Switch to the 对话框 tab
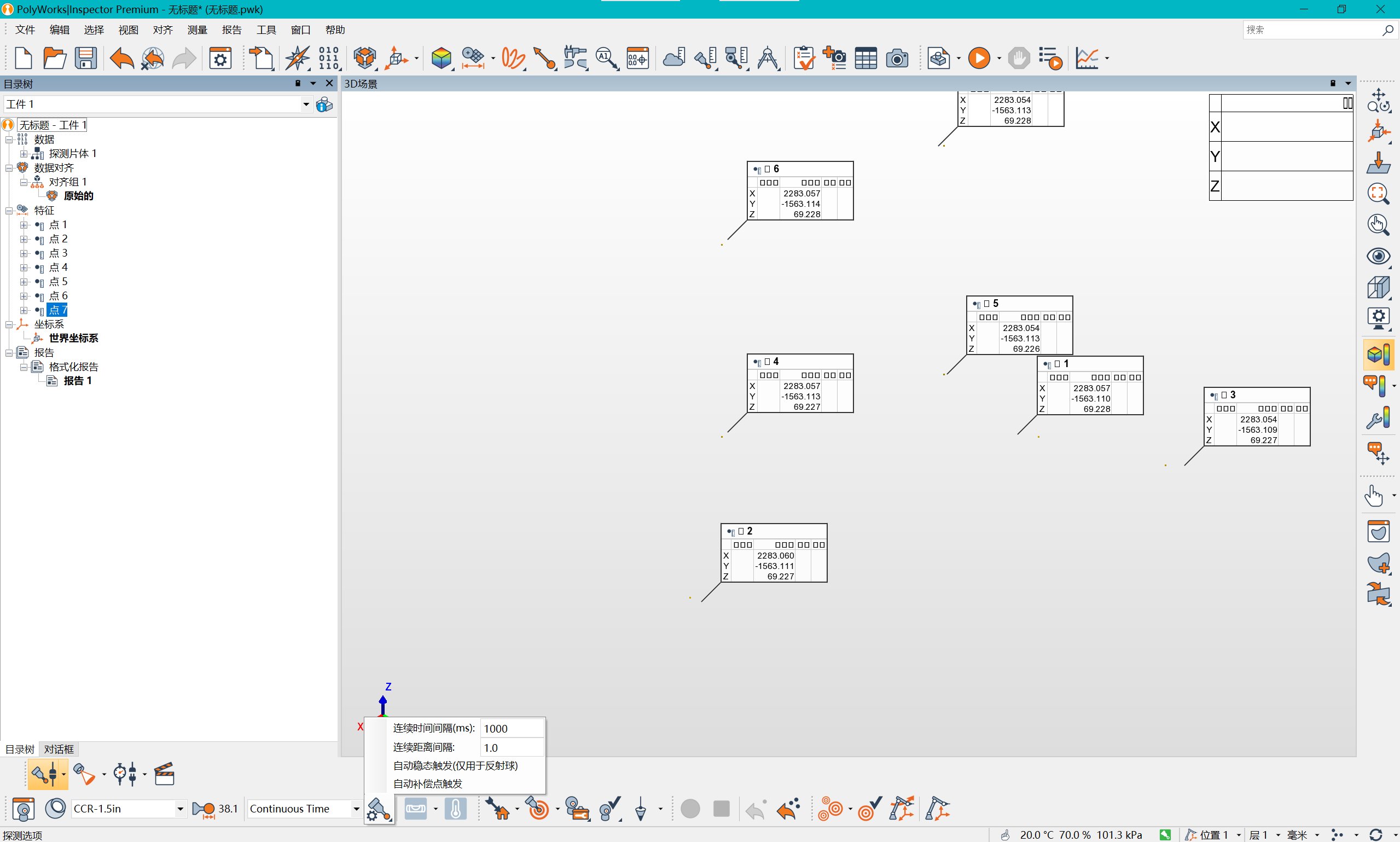The image size is (1400, 842). pyautogui.click(x=59, y=749)
